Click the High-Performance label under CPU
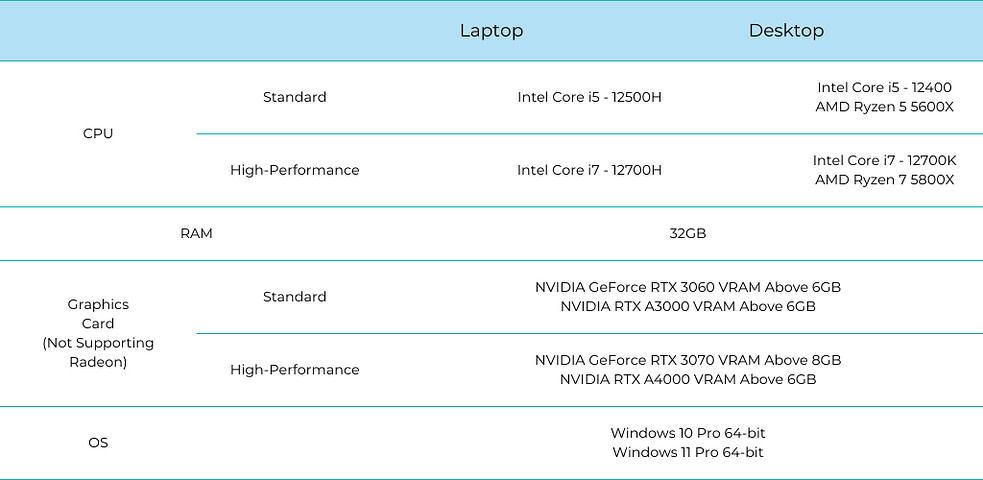983x480 pixels. [x=294, y=170]
